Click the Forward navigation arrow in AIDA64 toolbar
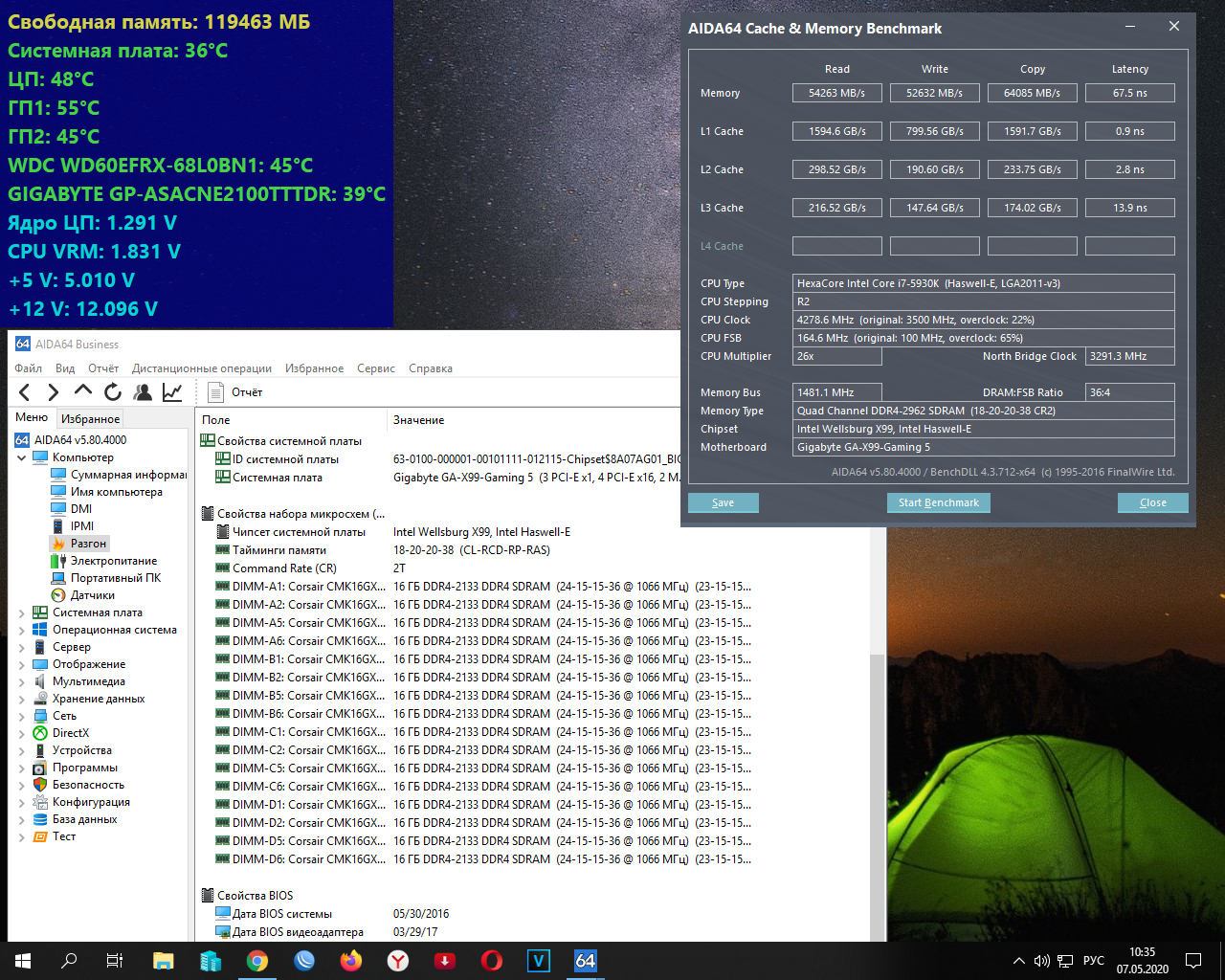Screen dimensions: 1225x980 click(54, 392)
